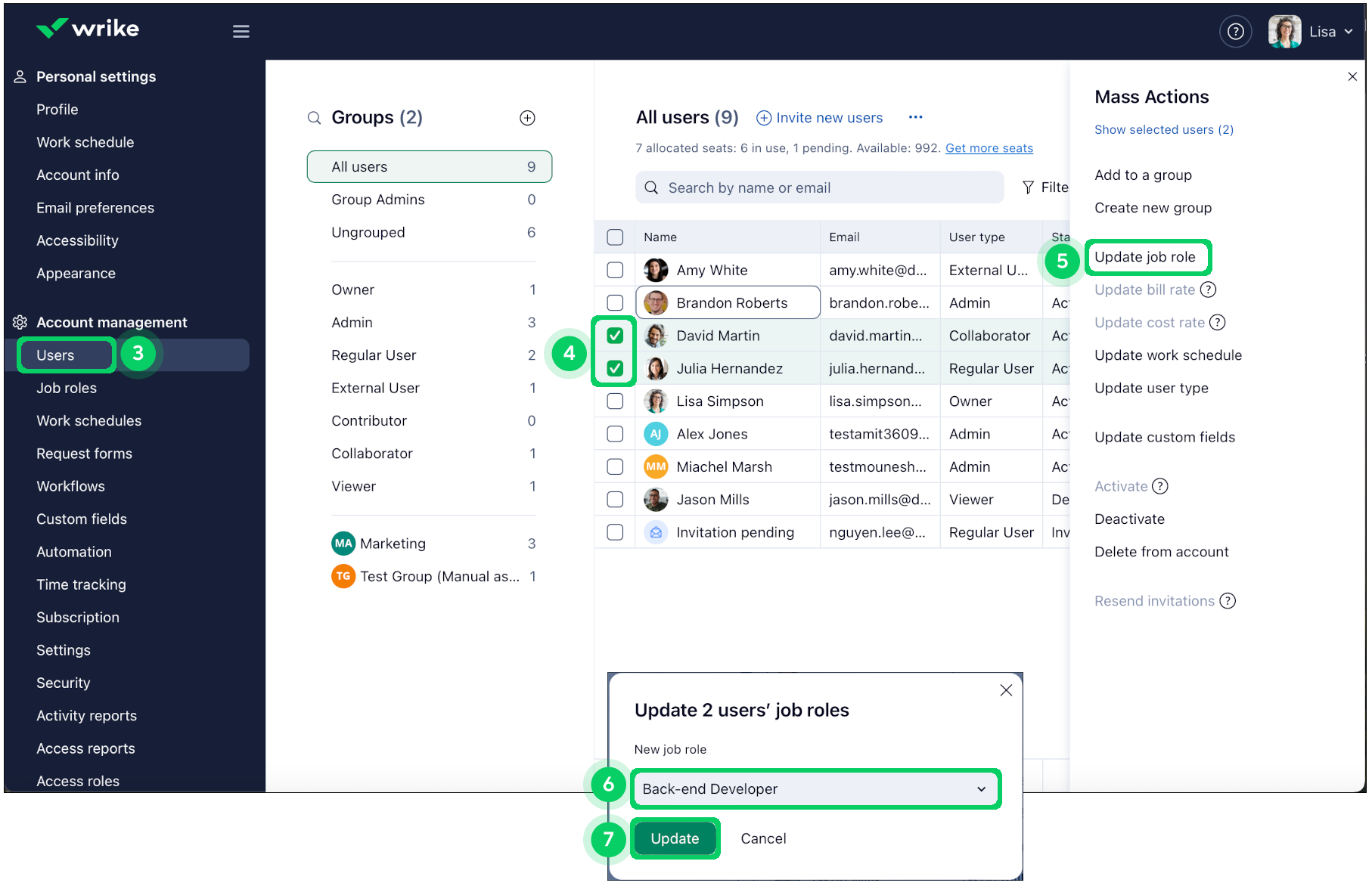The height and width of the screenshot is (886, 1372).
Task: Open the three-dot menu next to Invite new users
Action: (x=915, y=117)
